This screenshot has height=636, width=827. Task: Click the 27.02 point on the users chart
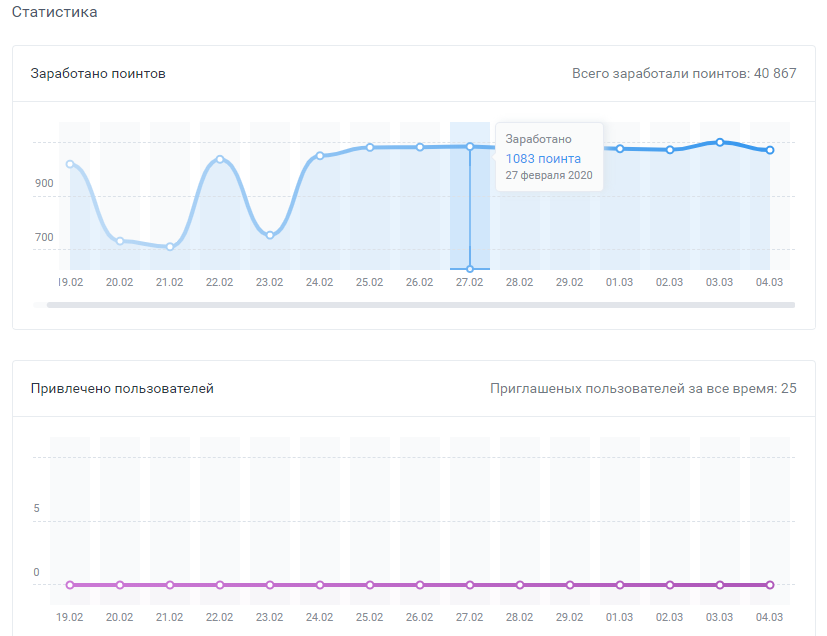point(470,585)
